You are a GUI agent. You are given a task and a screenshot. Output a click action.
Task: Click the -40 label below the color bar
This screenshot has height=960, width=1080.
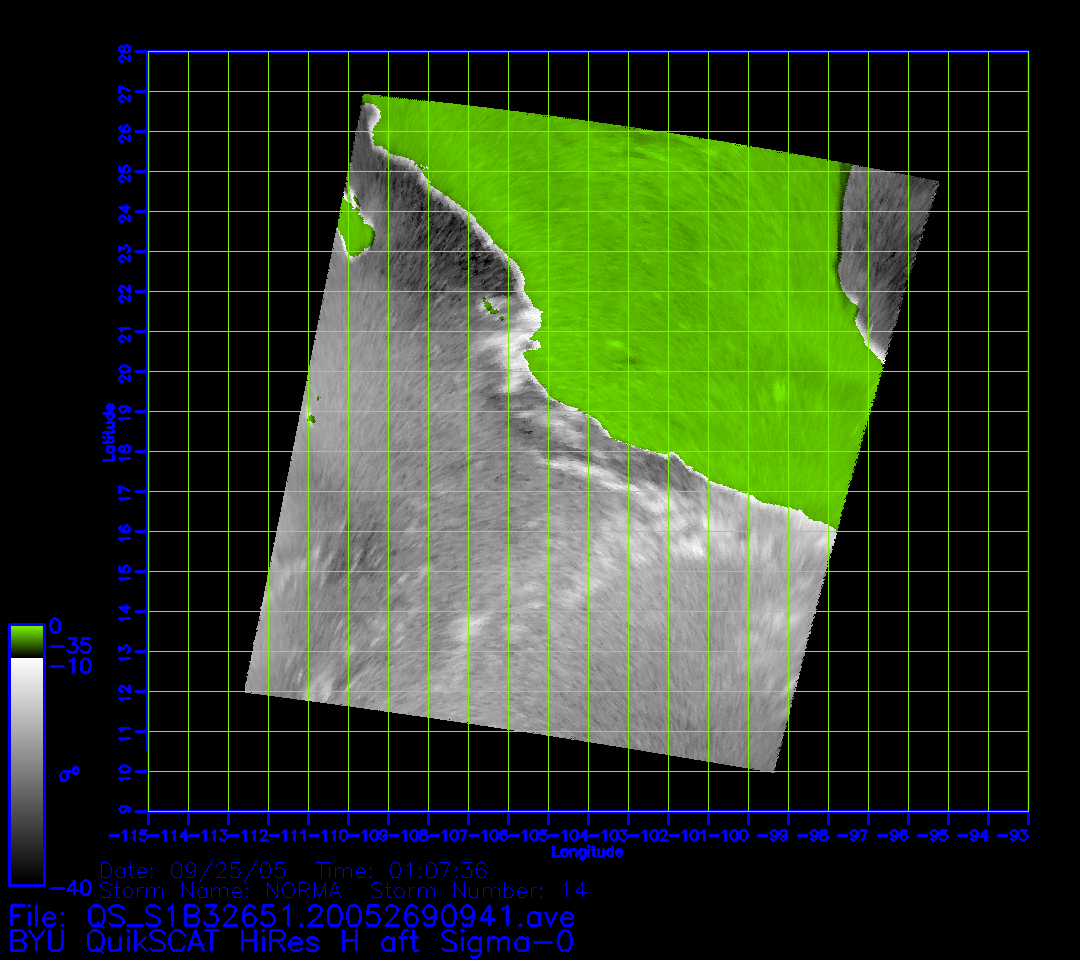pyautogui.click(x=71, y=887)
